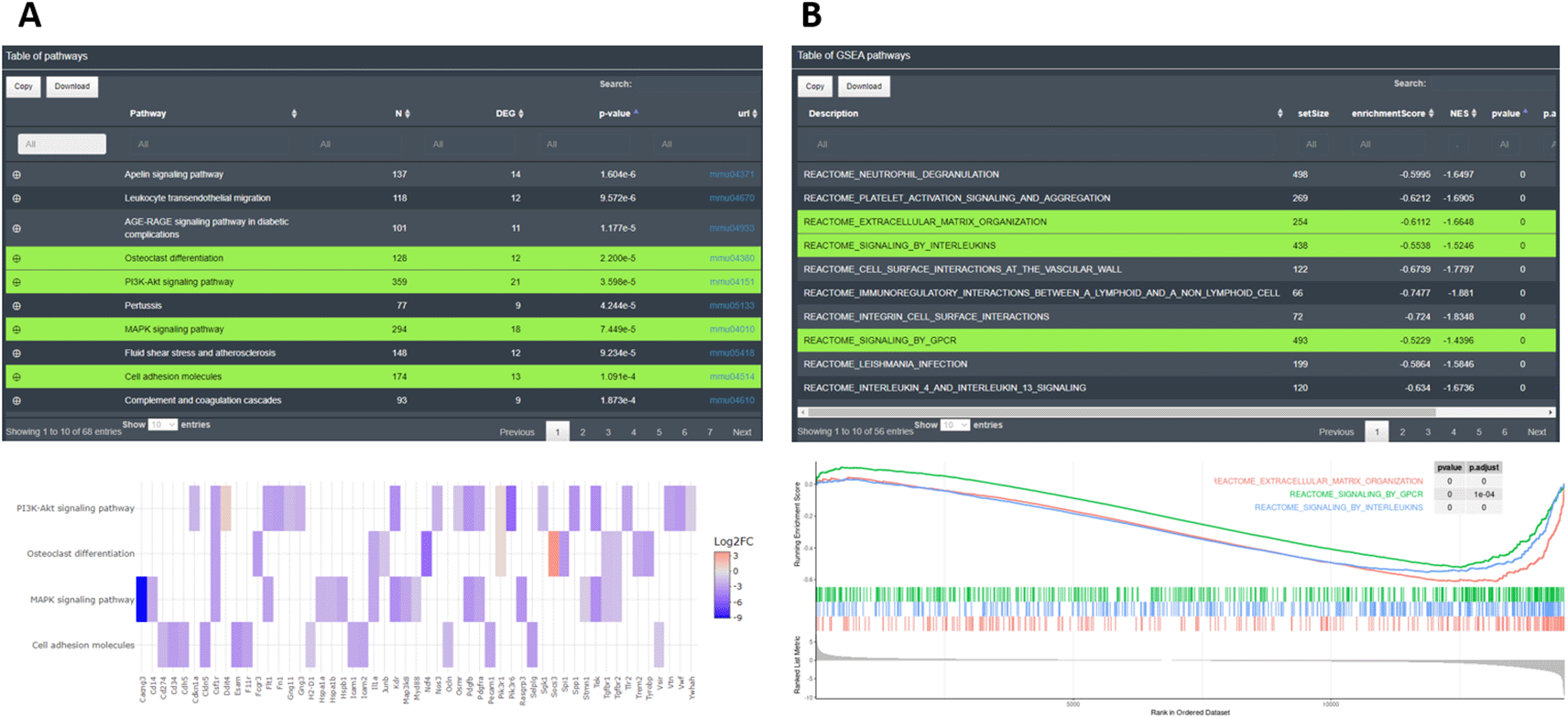Sort pathways table by N column

402,114
